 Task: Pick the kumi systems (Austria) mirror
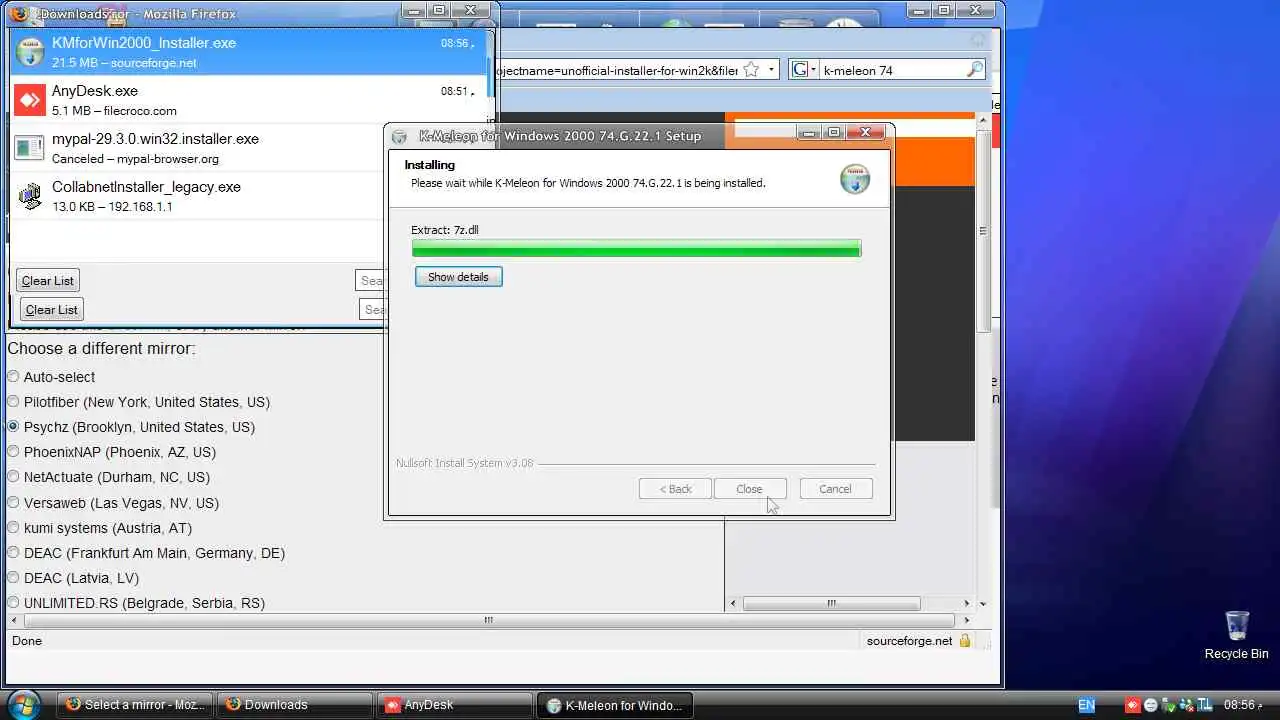point(13,528)
